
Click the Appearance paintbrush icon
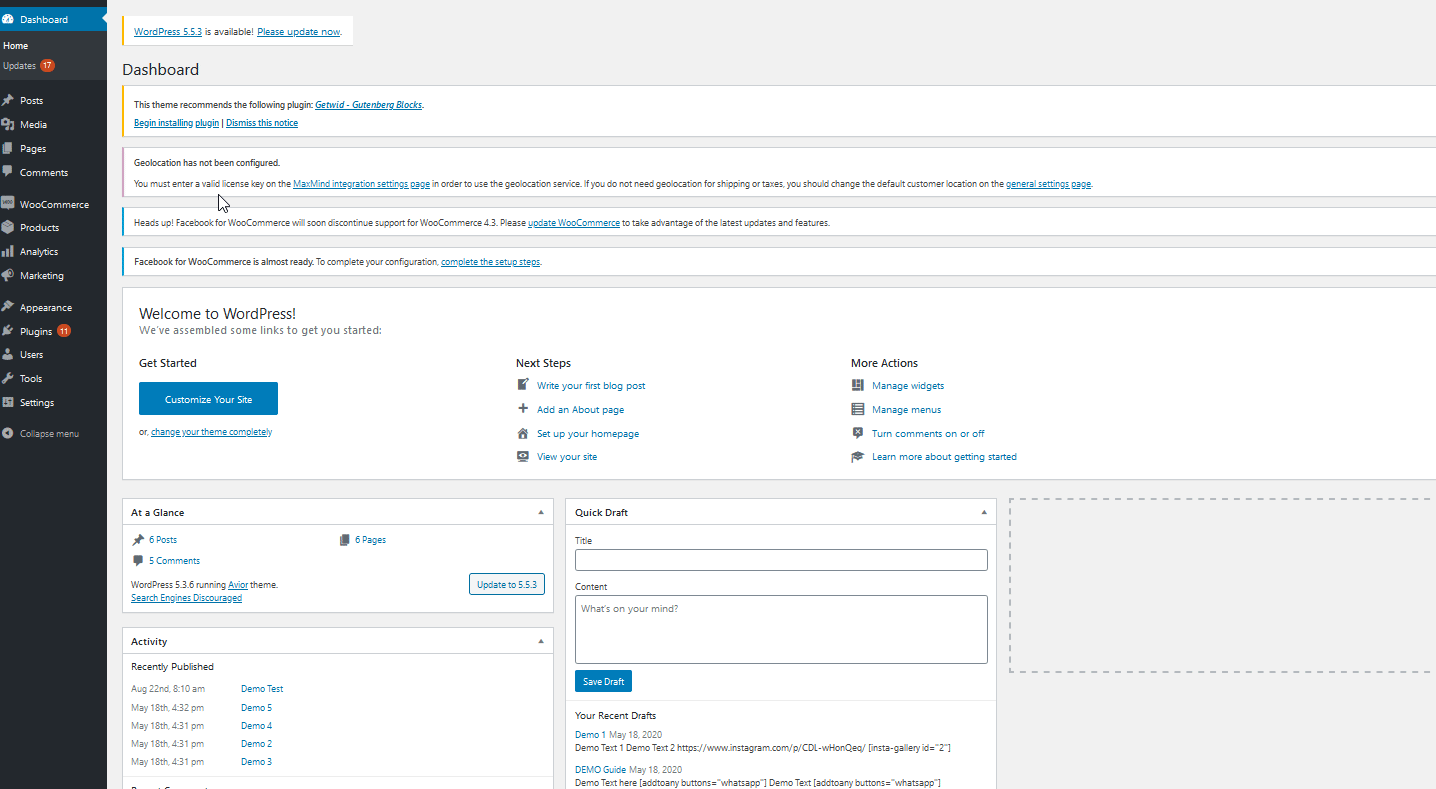tap(8, 307)
